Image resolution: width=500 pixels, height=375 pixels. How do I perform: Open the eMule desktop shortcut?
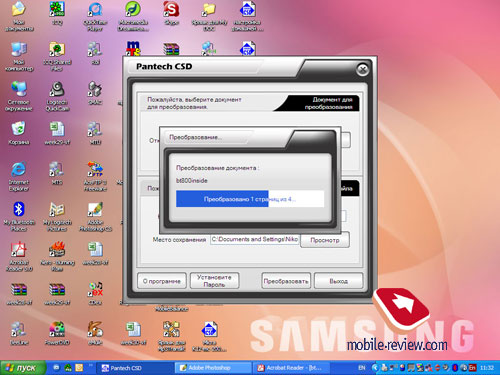pos(95,333)
